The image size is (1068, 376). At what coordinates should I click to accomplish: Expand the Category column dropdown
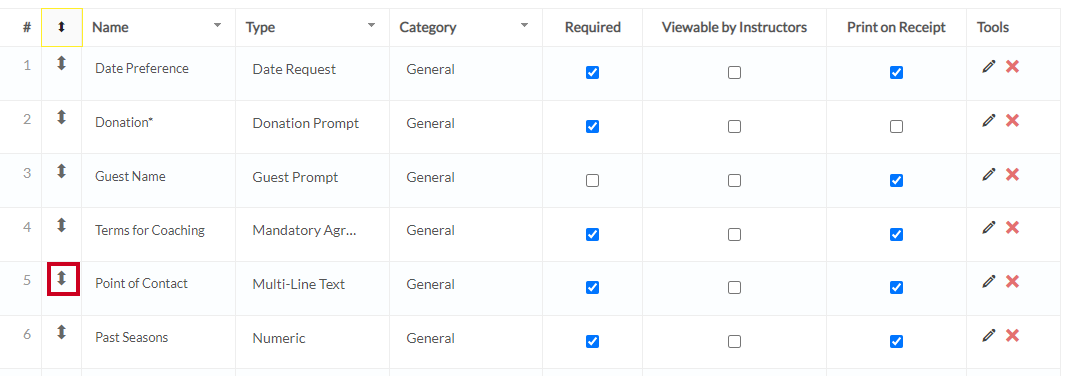524,25
